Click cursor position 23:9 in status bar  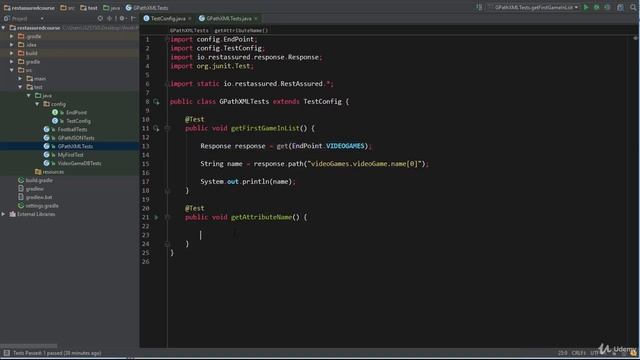click(x=562, y=353)
